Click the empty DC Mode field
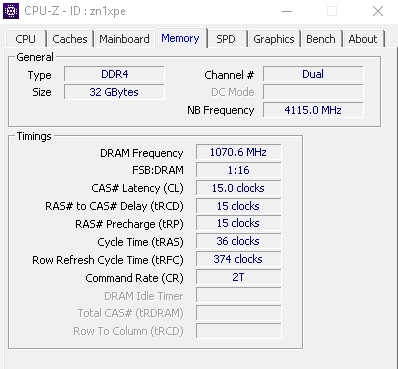The image size is (398, 369). coord(313,92)
